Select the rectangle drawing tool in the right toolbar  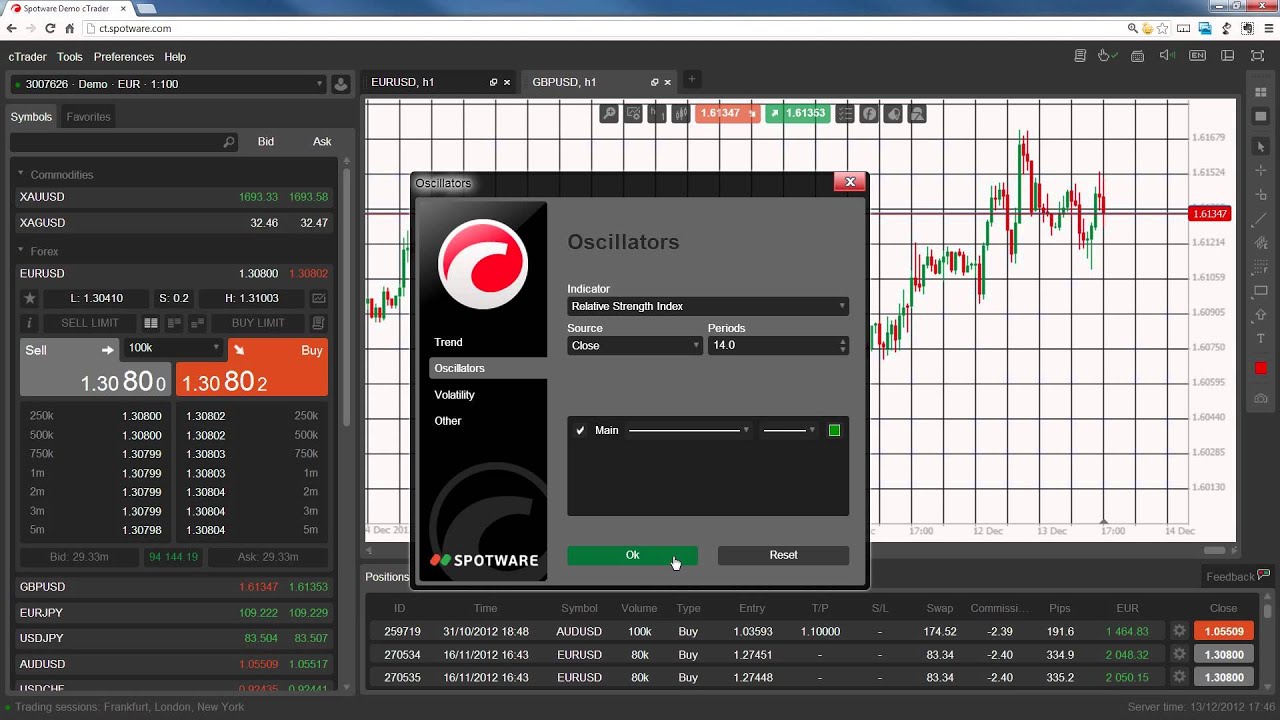pyautogui.click(x=1260, y=291)
